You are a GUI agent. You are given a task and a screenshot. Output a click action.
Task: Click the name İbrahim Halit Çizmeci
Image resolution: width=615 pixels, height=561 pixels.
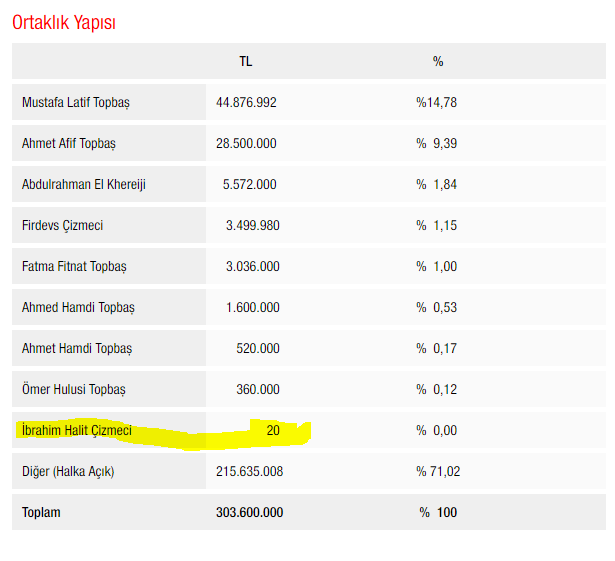77,430
